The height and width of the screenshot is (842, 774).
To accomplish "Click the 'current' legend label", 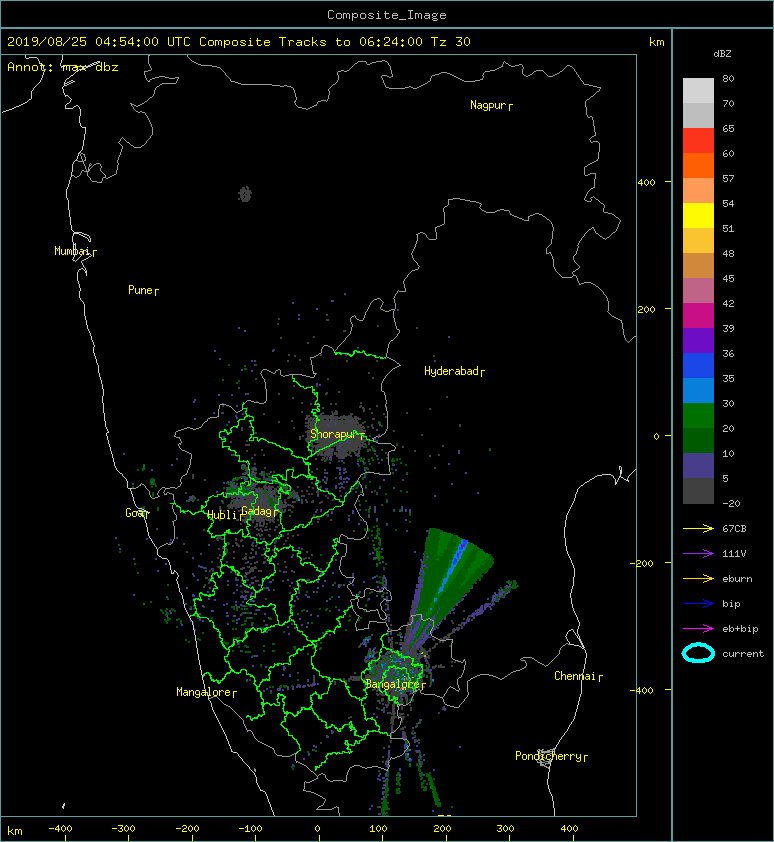I will (x=743, y=654).
